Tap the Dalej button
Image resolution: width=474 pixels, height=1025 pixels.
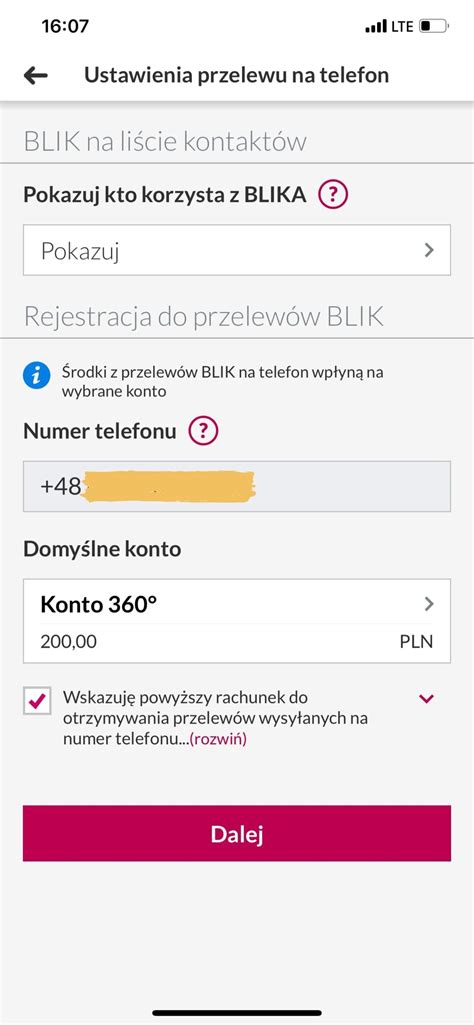pos(237,833)
